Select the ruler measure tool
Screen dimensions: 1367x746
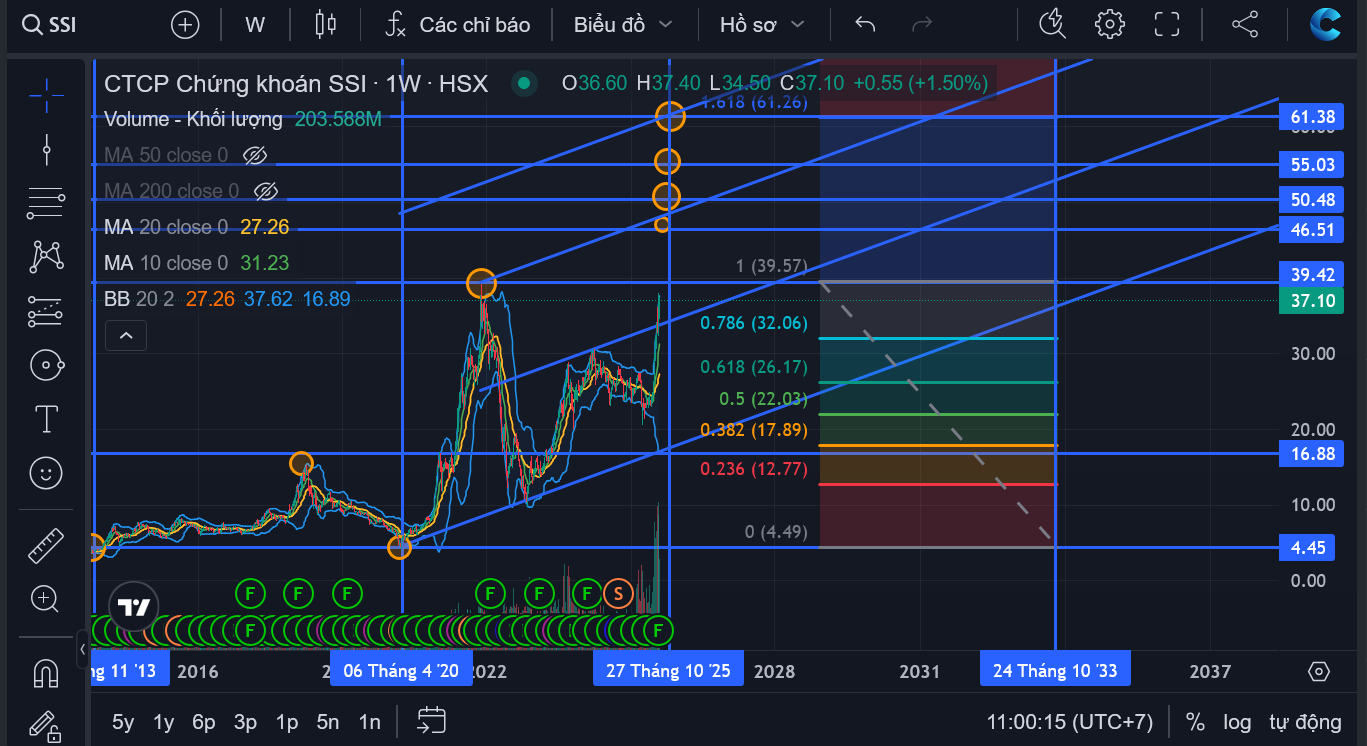(x=46, y=546)
